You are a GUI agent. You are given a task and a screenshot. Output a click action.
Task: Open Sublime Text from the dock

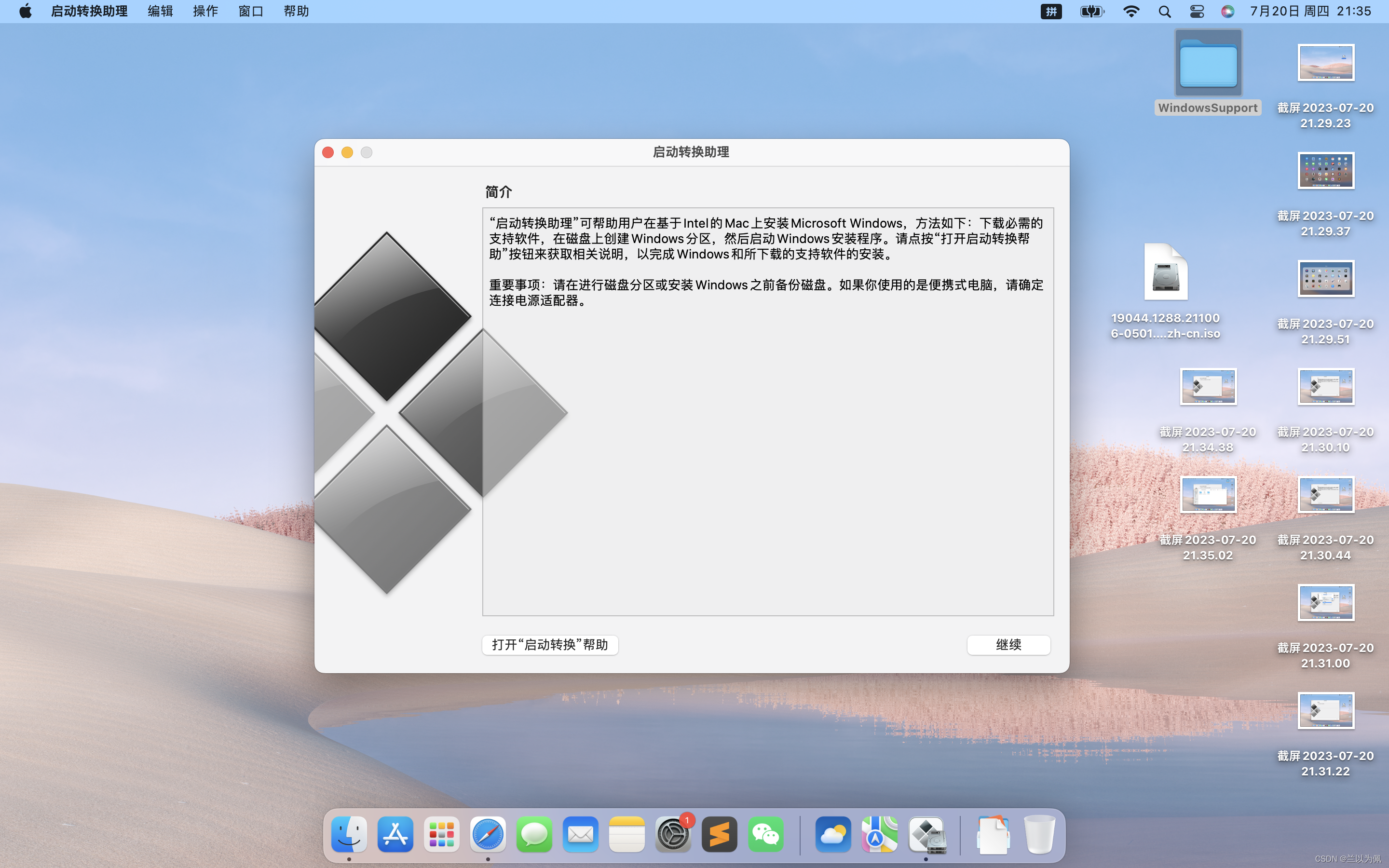click(x=719, y=834)
